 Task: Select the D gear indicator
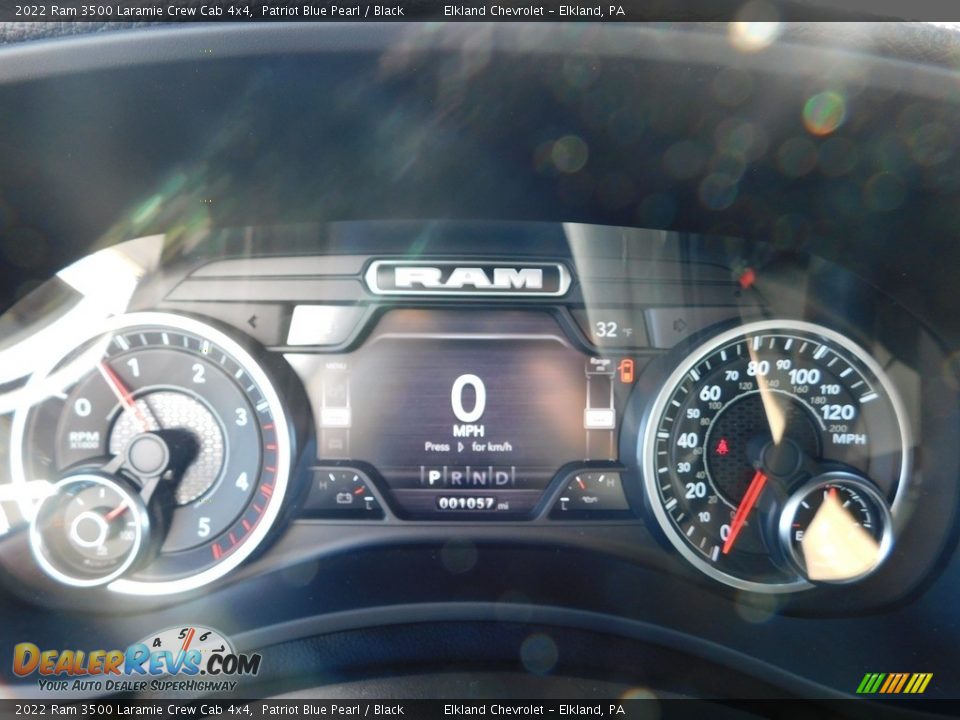point(501,477)
